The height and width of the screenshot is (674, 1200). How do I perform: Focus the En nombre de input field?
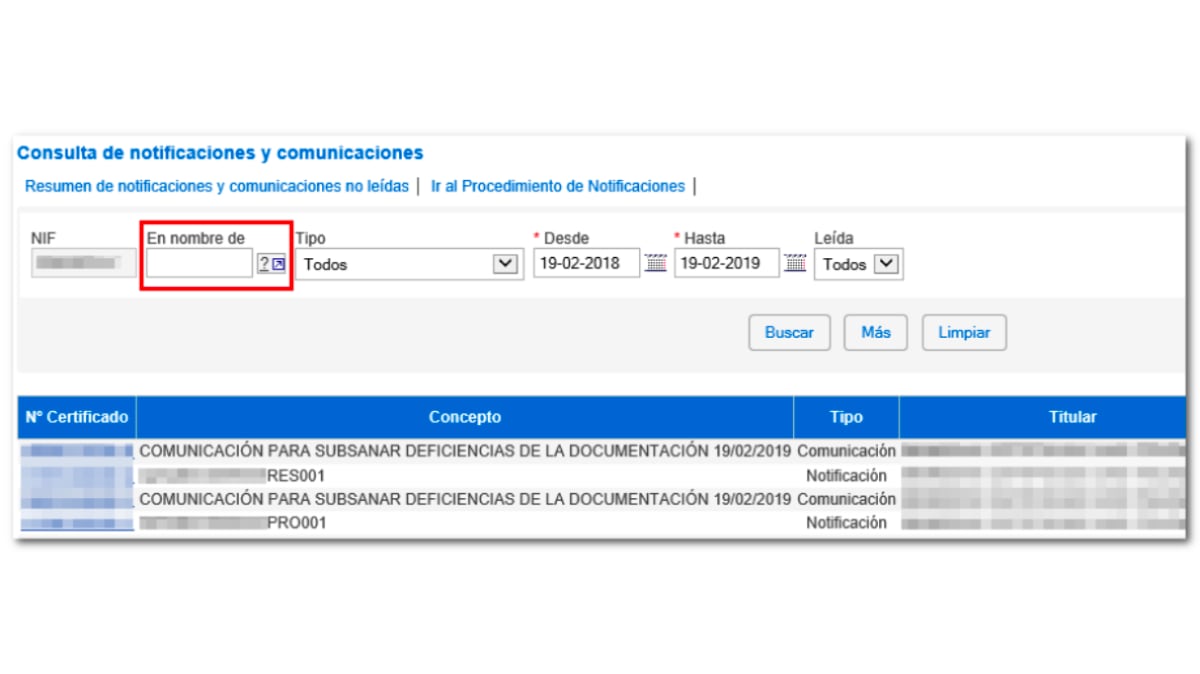tap(199, 264)
